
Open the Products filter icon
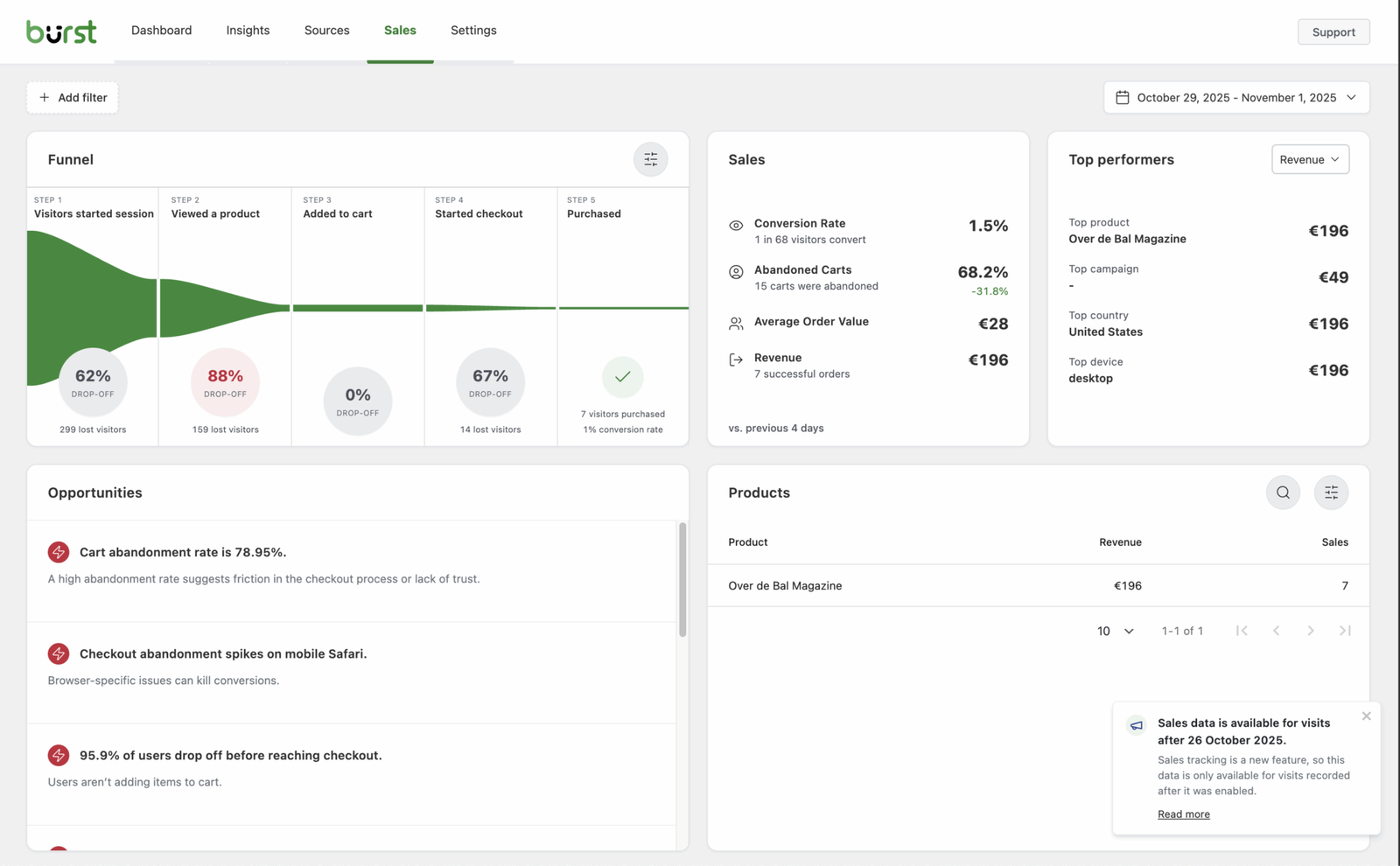1331,492
